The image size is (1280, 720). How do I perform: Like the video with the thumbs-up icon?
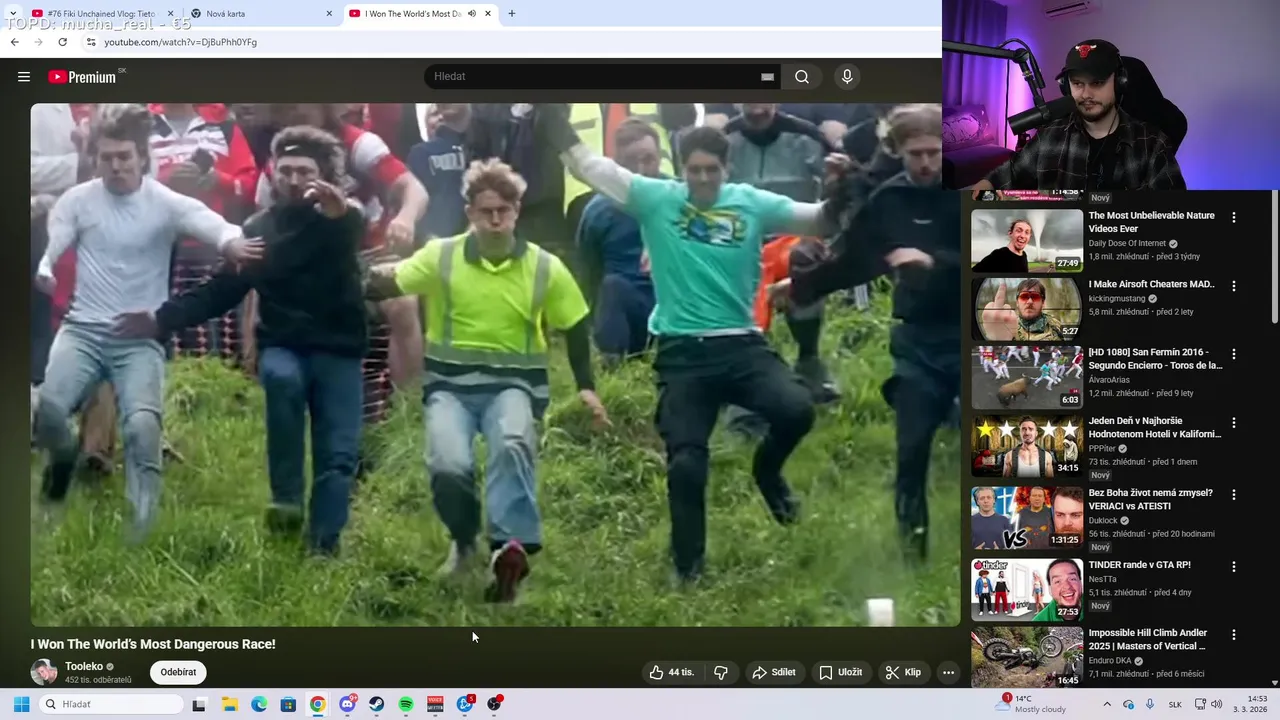pyautogui.click(x=672, y=673)
